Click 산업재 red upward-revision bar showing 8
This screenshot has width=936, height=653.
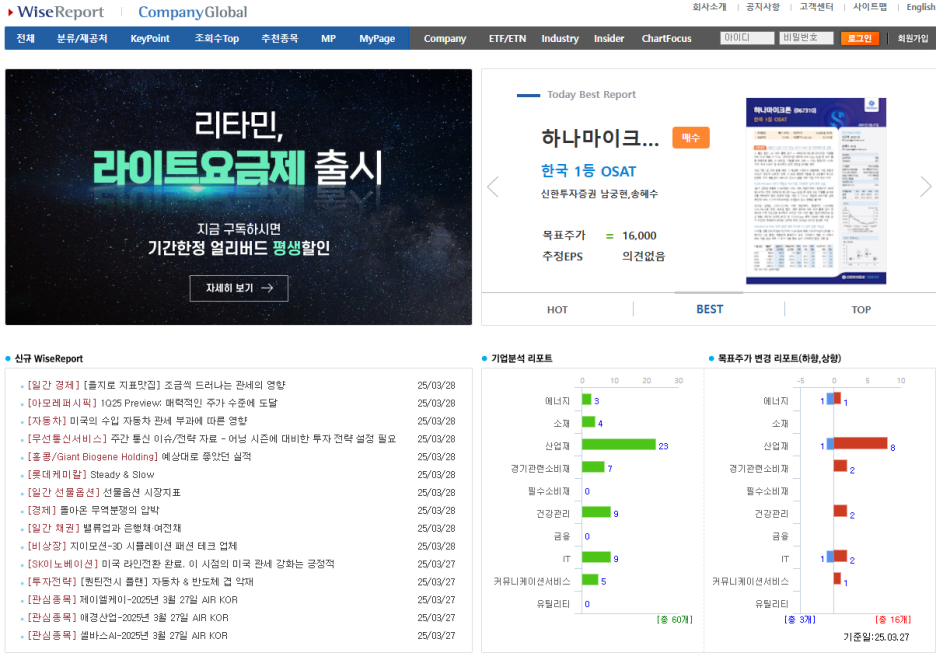point(860,443)
